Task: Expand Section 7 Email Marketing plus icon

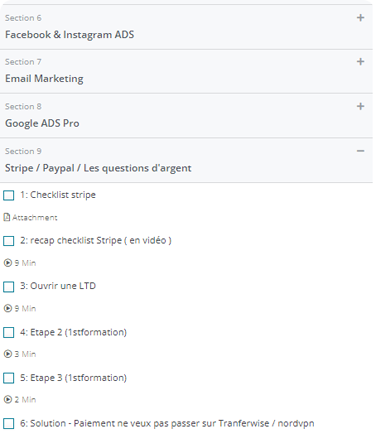Action: pyautogui.click(x=360, y=62)
